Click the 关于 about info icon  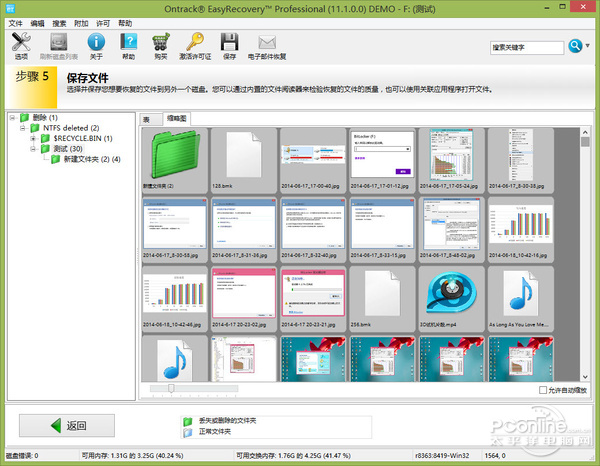[96, 46]
